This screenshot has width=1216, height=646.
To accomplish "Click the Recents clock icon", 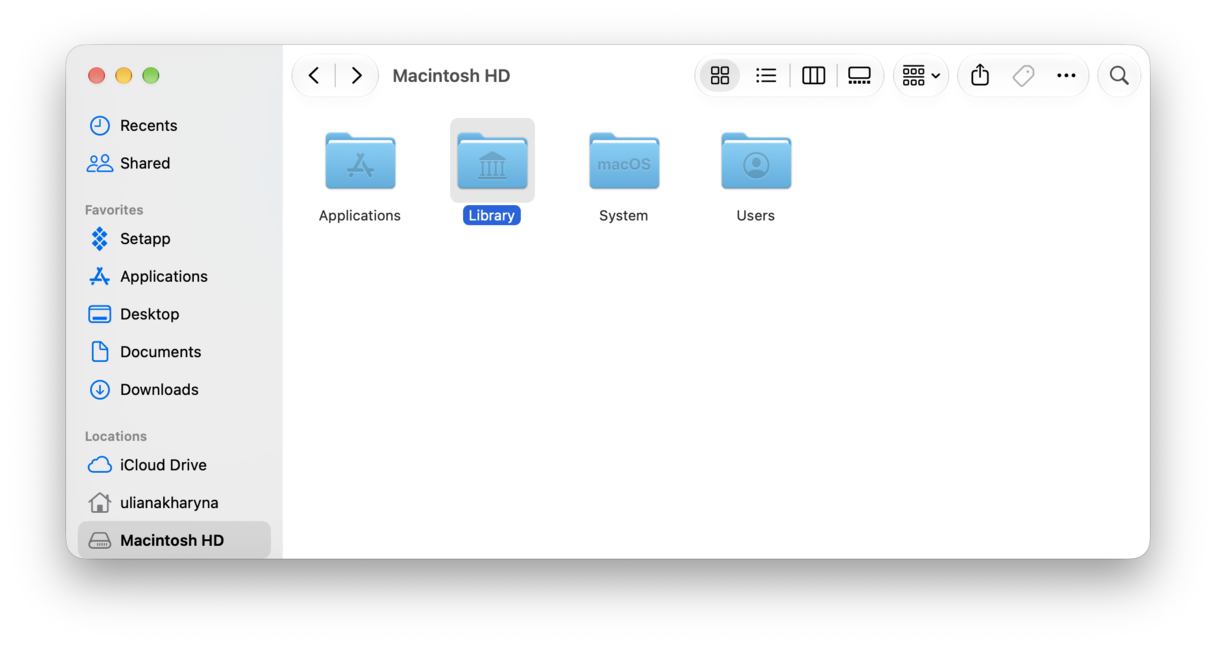I will click(100, 126).
